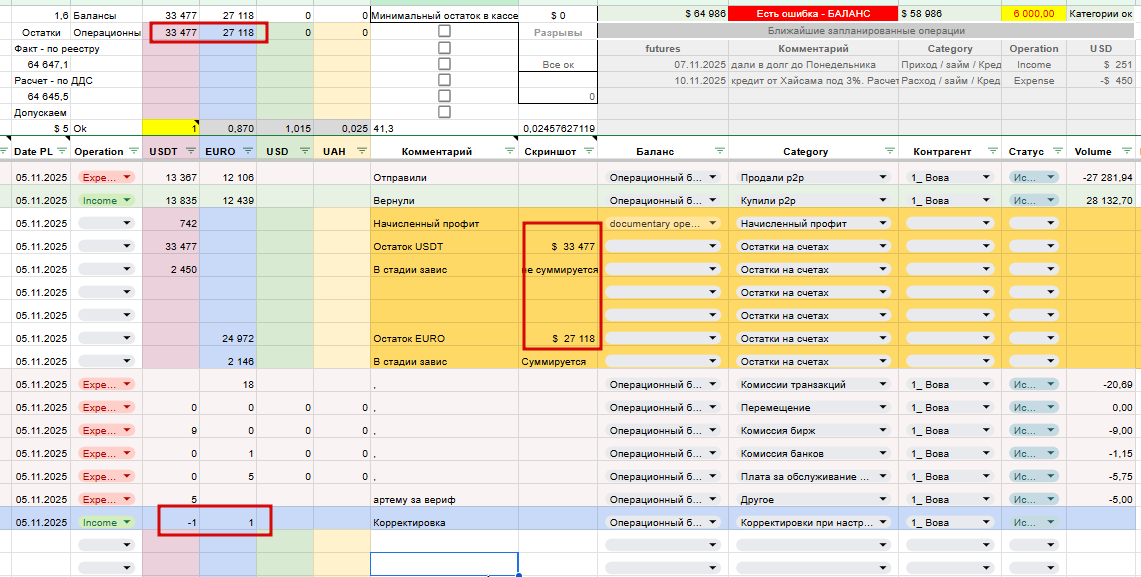This screenshot has width=1141, height=577.
Task: Click filter icon on Статус header
Action: pyautogui.click(x=1058, y=151)
